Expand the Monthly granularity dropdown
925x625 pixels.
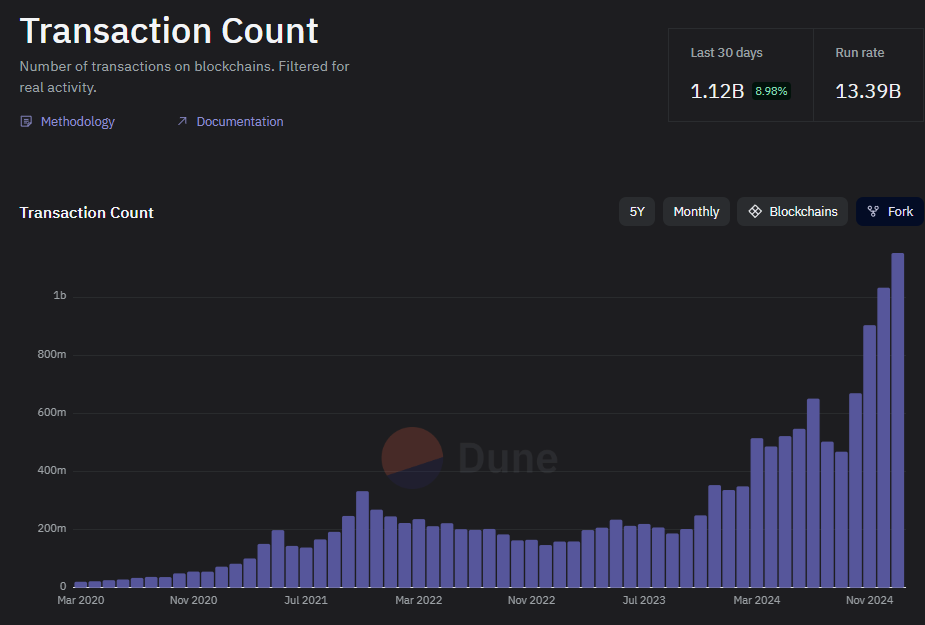(696, 212)
